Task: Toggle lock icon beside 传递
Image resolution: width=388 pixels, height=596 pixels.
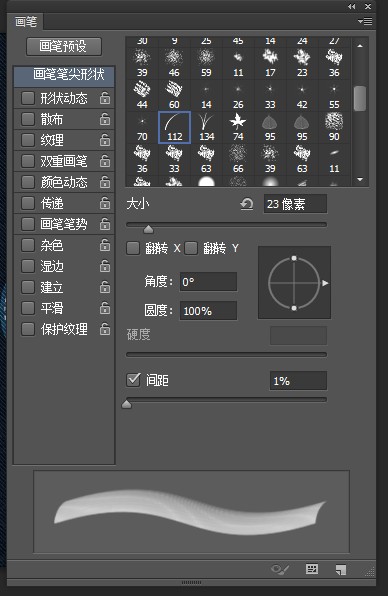Action: [x=105, y=203]
